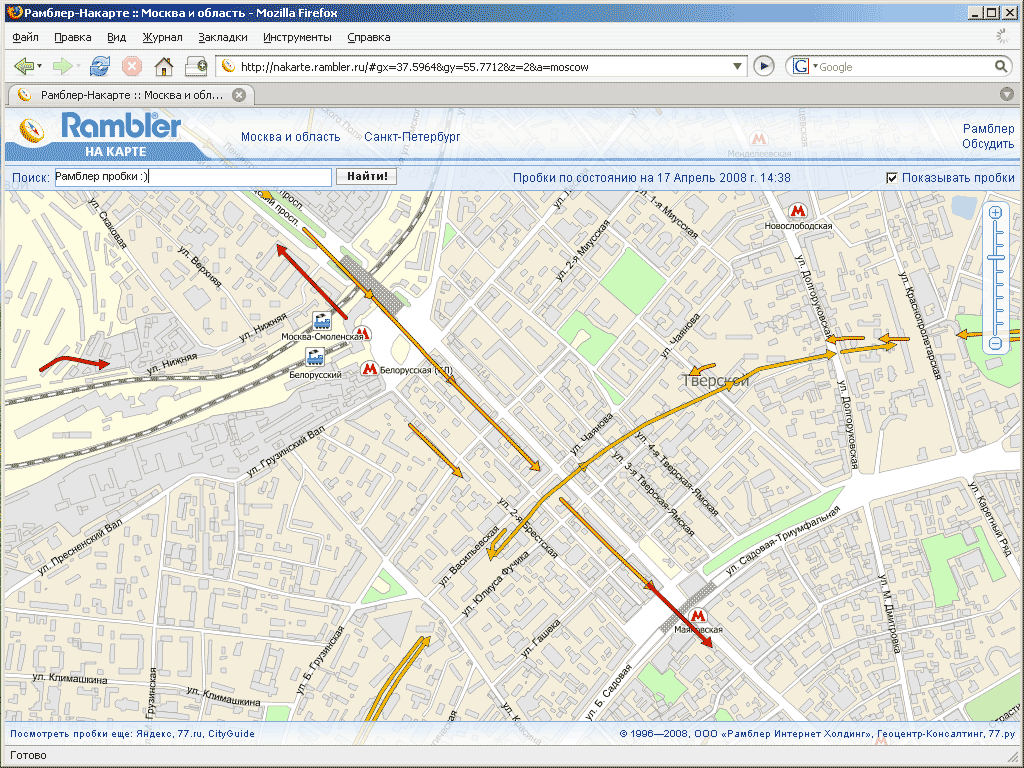Click the Белорусская metro icon
Image resolution: width=1024 pixels, height=768 pixels.
[x=370, y=369]
